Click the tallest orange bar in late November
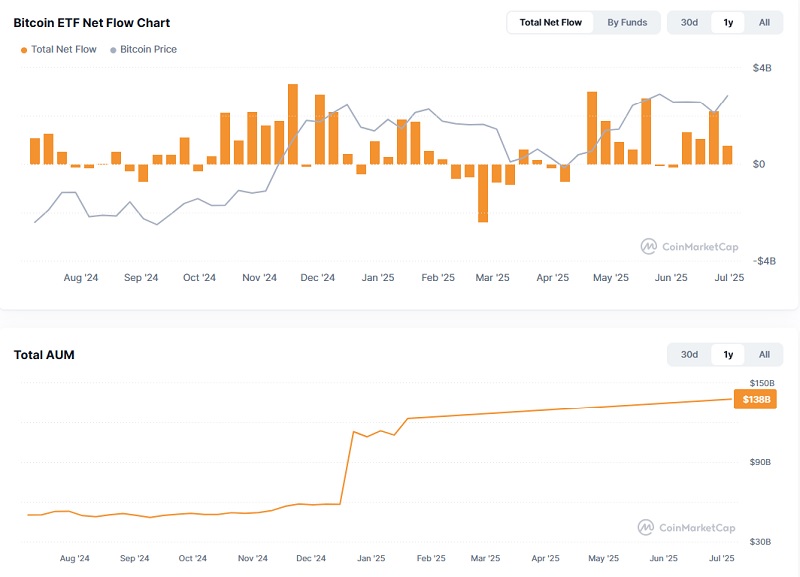 (x=293, y=124)
